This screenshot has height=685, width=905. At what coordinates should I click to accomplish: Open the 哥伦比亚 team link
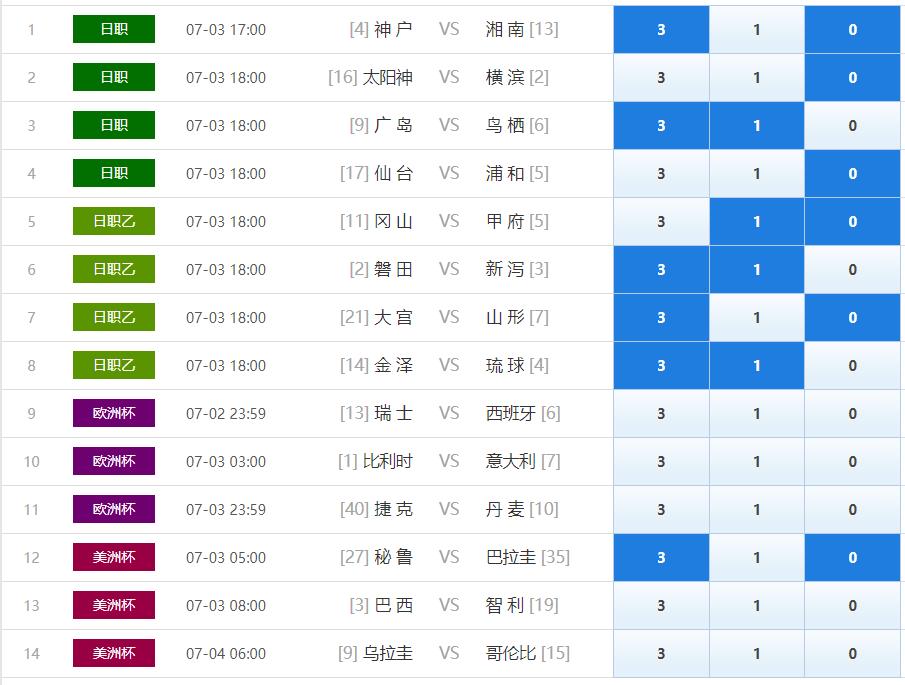(511, 654)
